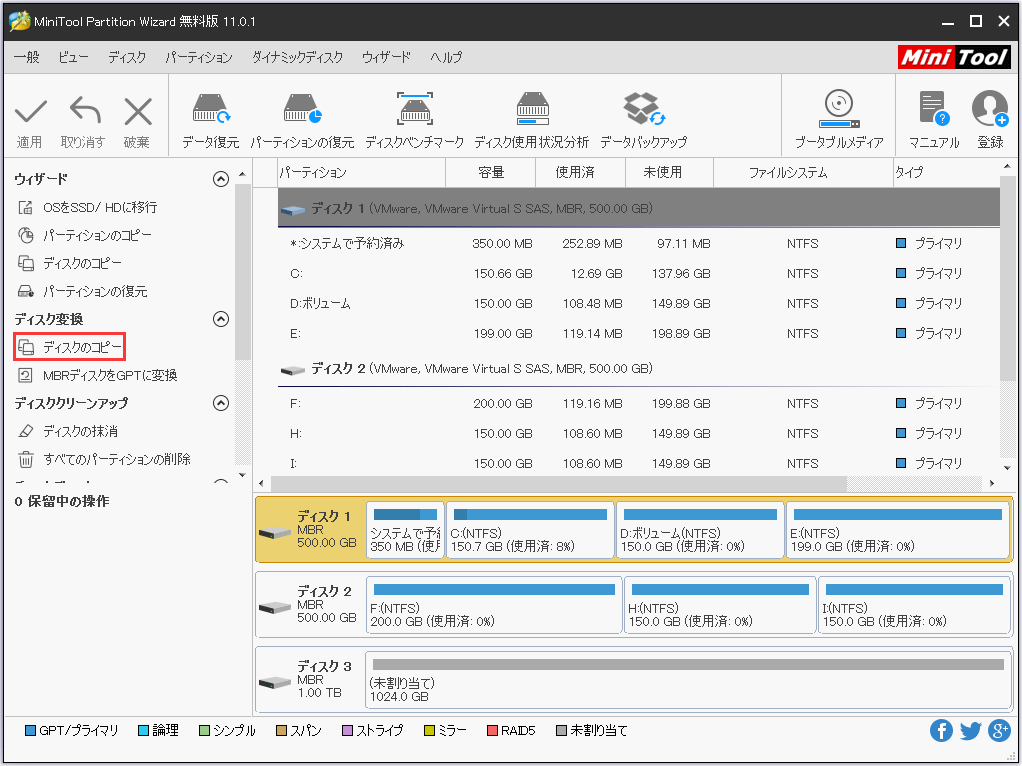
Task: Sort by 使用済 column header
Action: (x=581, y=173)
